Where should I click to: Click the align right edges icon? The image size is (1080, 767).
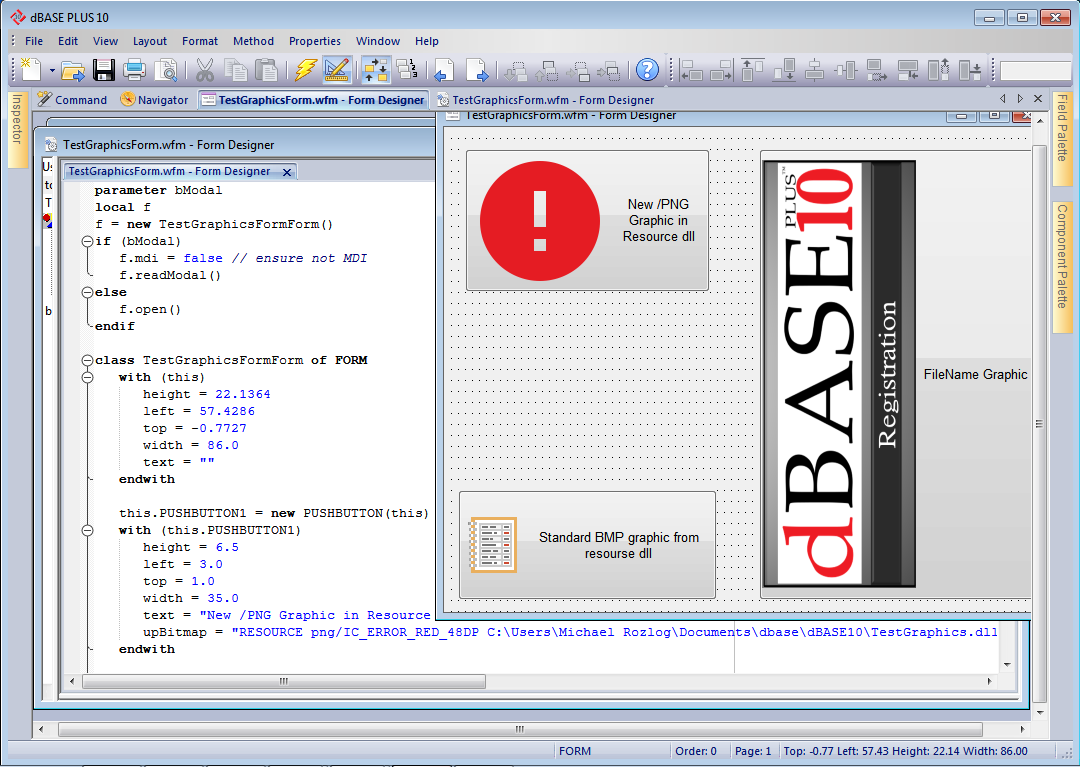pyautogui.click(x=721, y=70)
